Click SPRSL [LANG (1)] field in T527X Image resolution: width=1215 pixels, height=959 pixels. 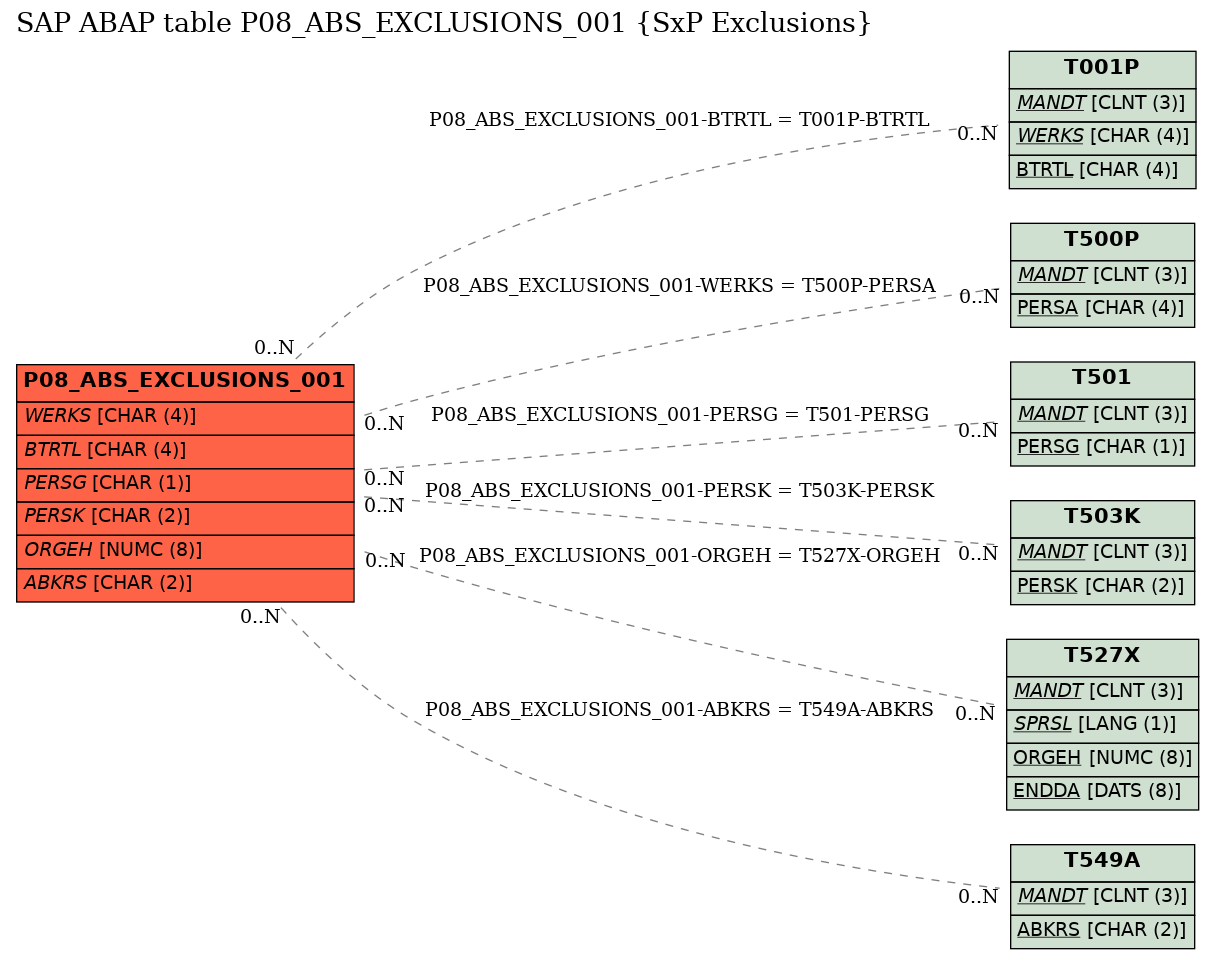[x=1102, y=726]
